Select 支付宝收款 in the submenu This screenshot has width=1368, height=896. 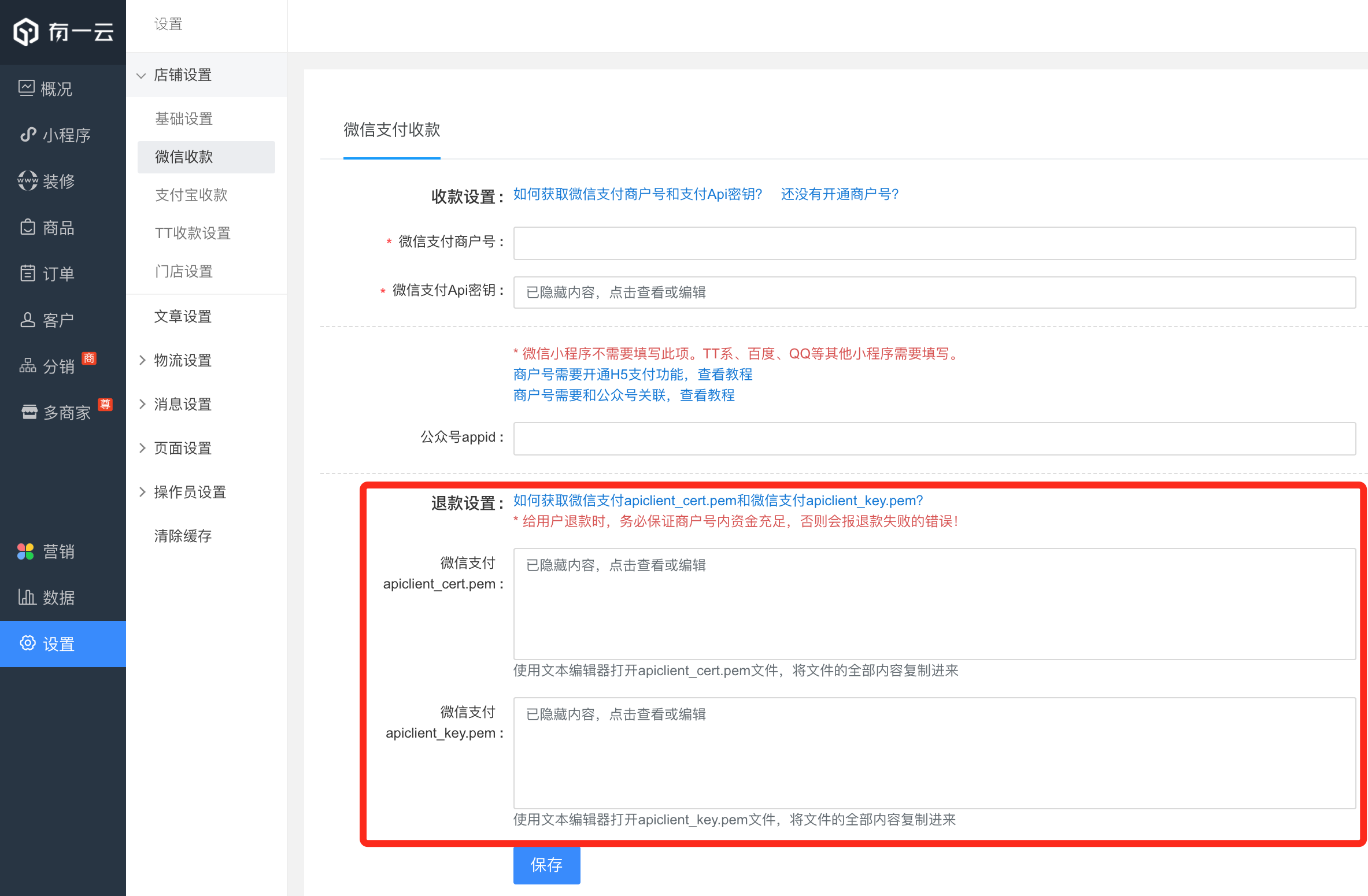tap(191, 195)
